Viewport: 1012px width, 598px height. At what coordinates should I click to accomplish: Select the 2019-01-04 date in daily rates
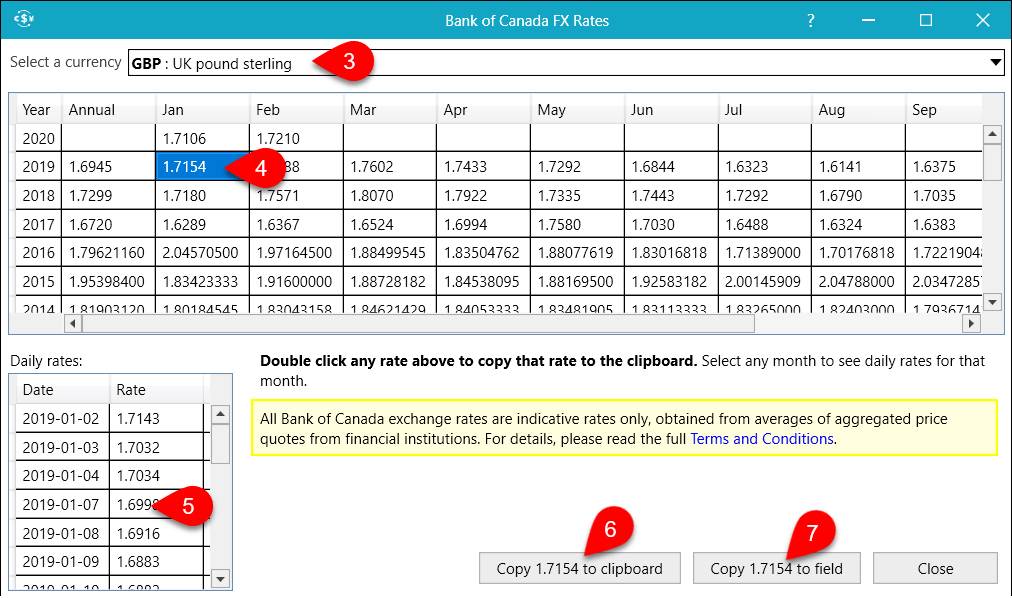pyautogui.click(x=63, y=475)
